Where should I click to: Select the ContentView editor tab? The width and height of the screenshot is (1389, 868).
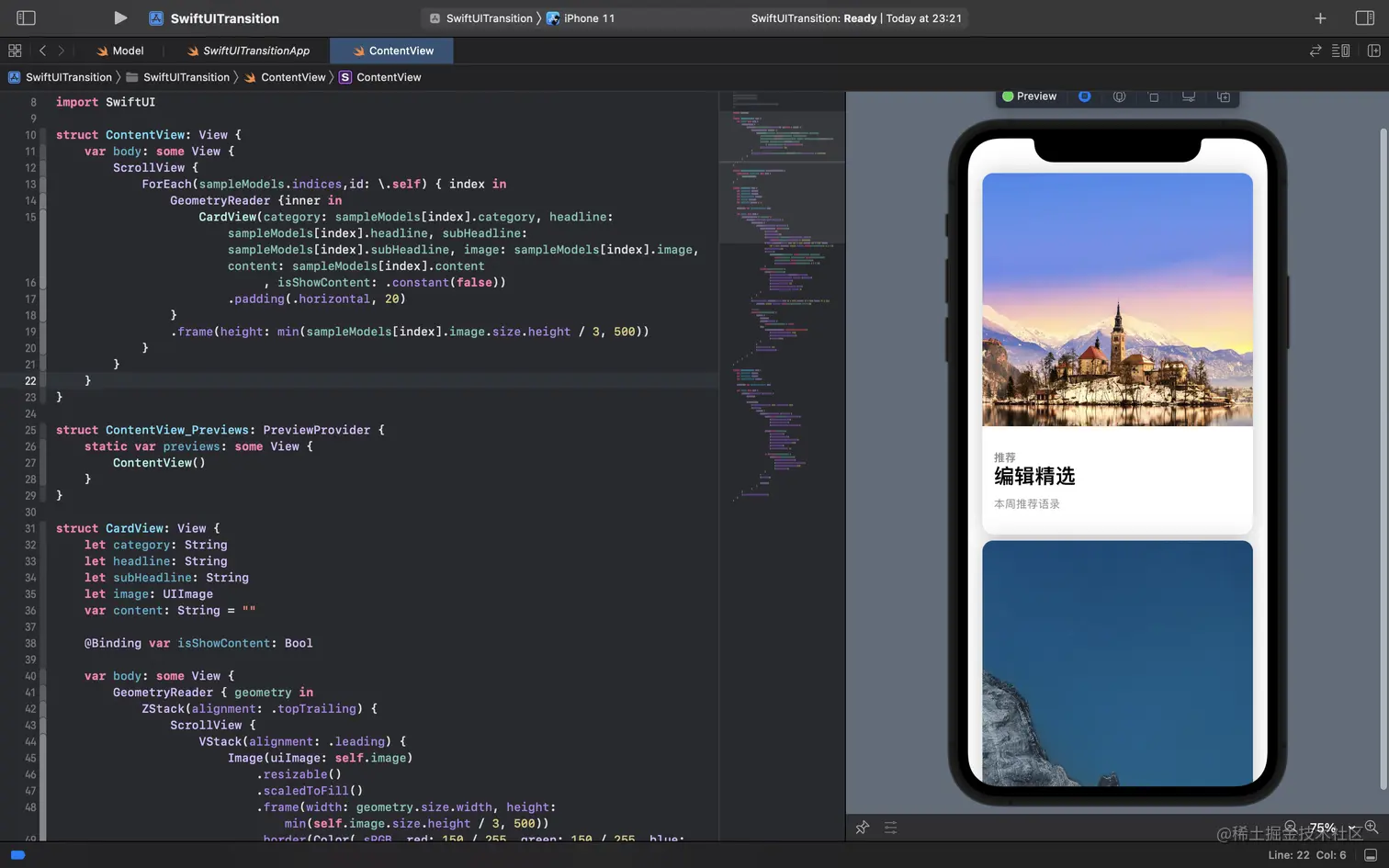click(392, 51)
